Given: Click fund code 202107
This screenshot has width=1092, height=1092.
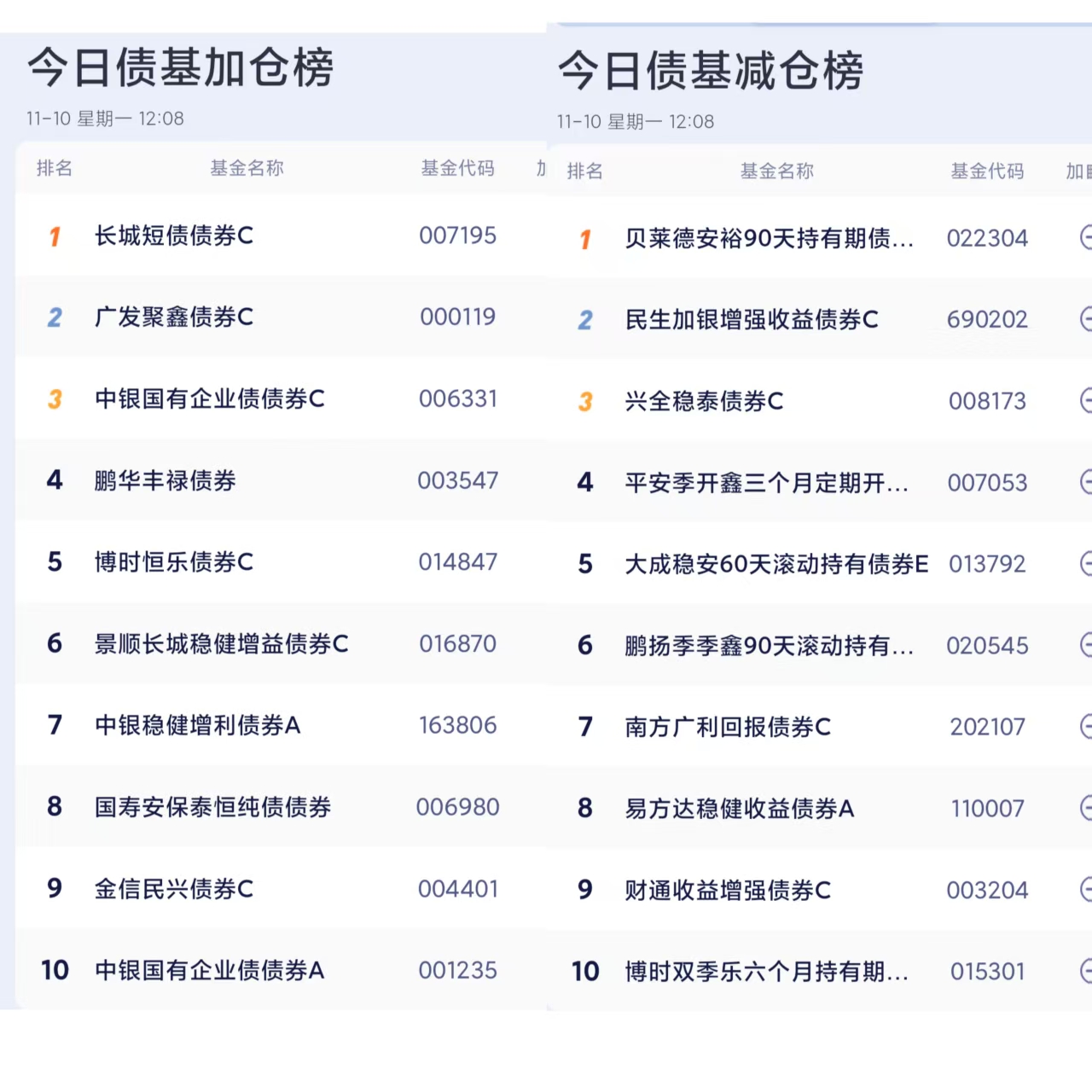Looking at the screenshot, I should tap(988, 727).
